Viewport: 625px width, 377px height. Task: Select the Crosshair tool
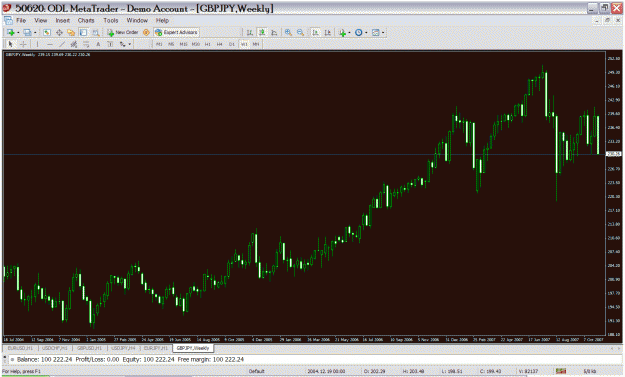(23, 44)
